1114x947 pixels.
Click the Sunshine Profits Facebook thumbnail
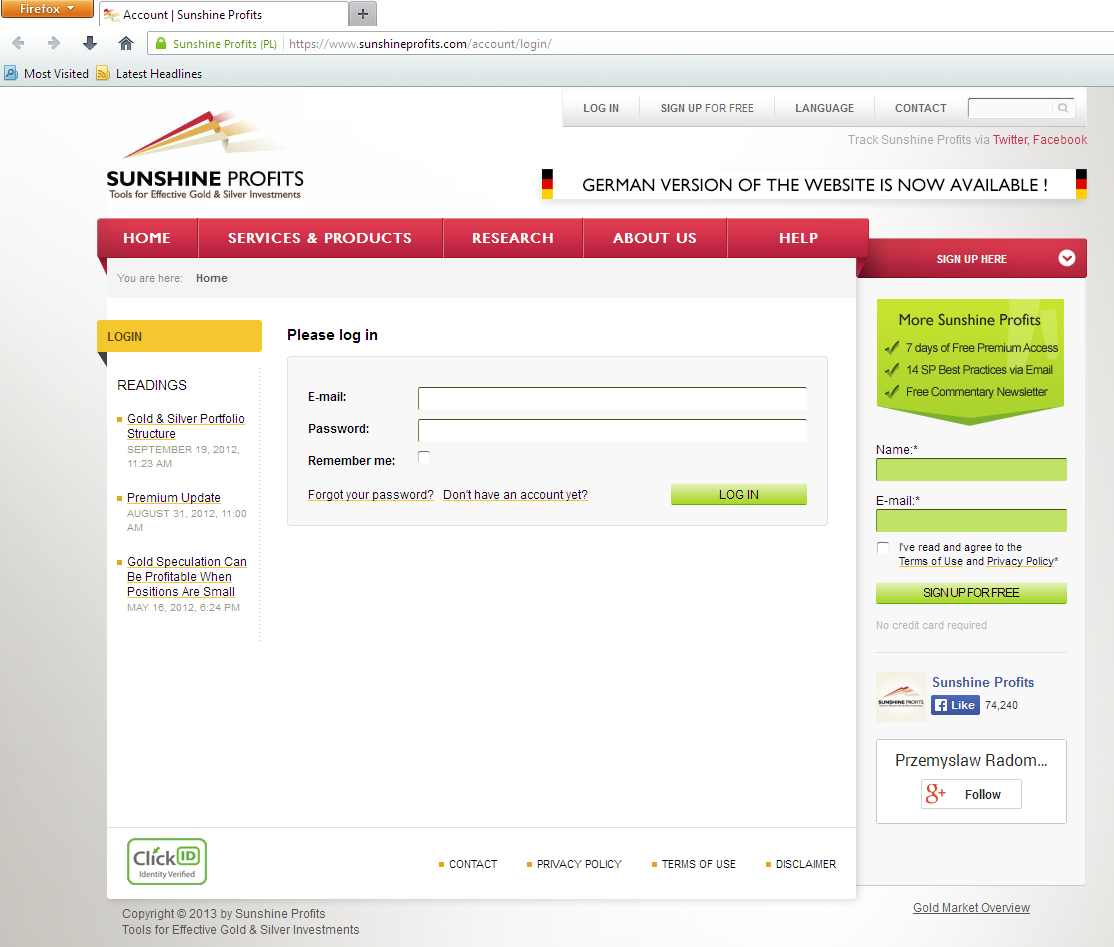pos(901,696)
